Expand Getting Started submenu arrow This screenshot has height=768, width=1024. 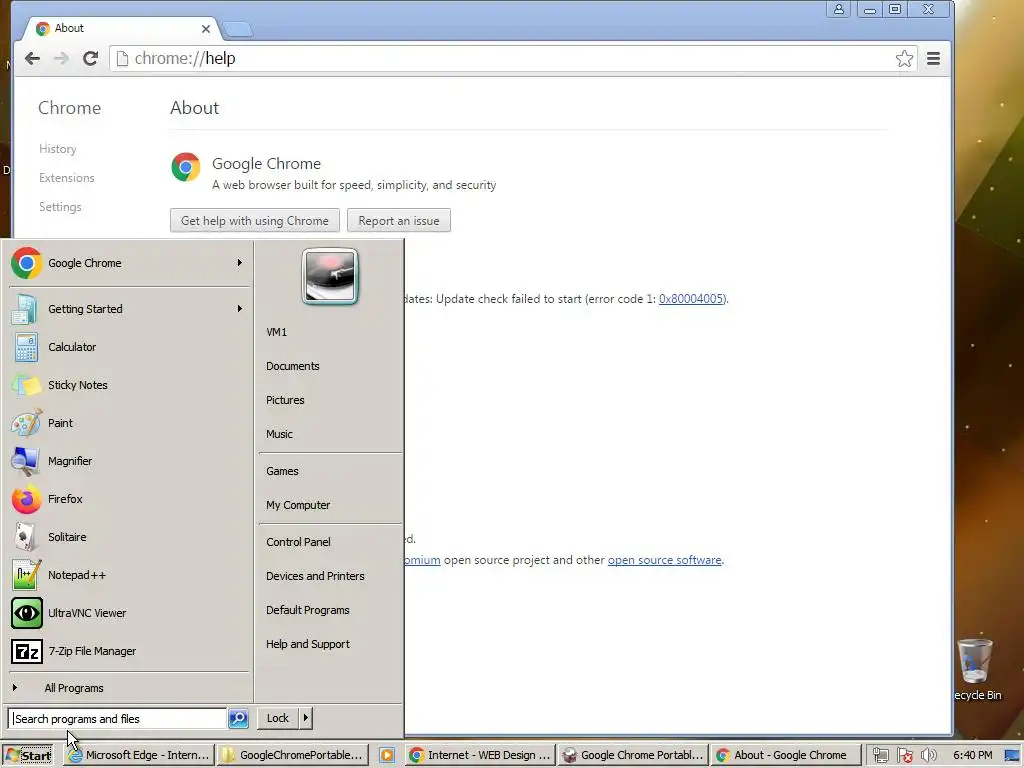pyautogui.click(x=240, y=308)
